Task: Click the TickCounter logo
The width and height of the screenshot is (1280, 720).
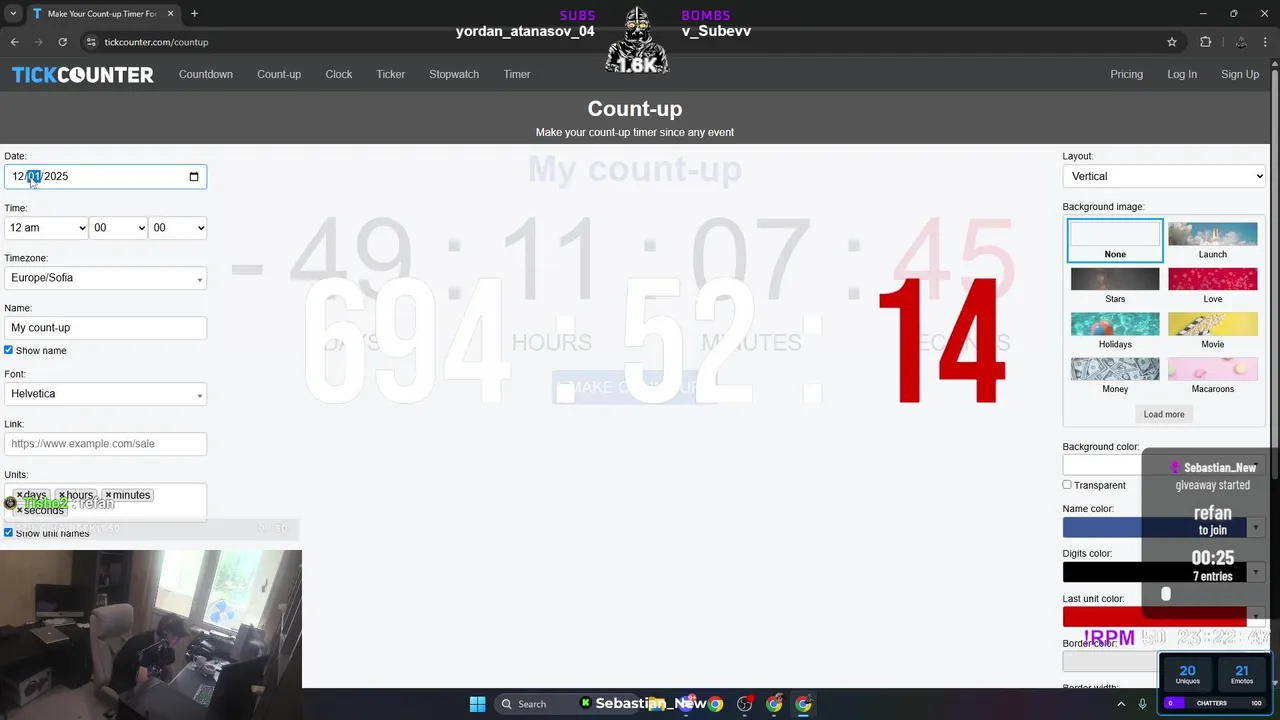Action: coord(83,75)
